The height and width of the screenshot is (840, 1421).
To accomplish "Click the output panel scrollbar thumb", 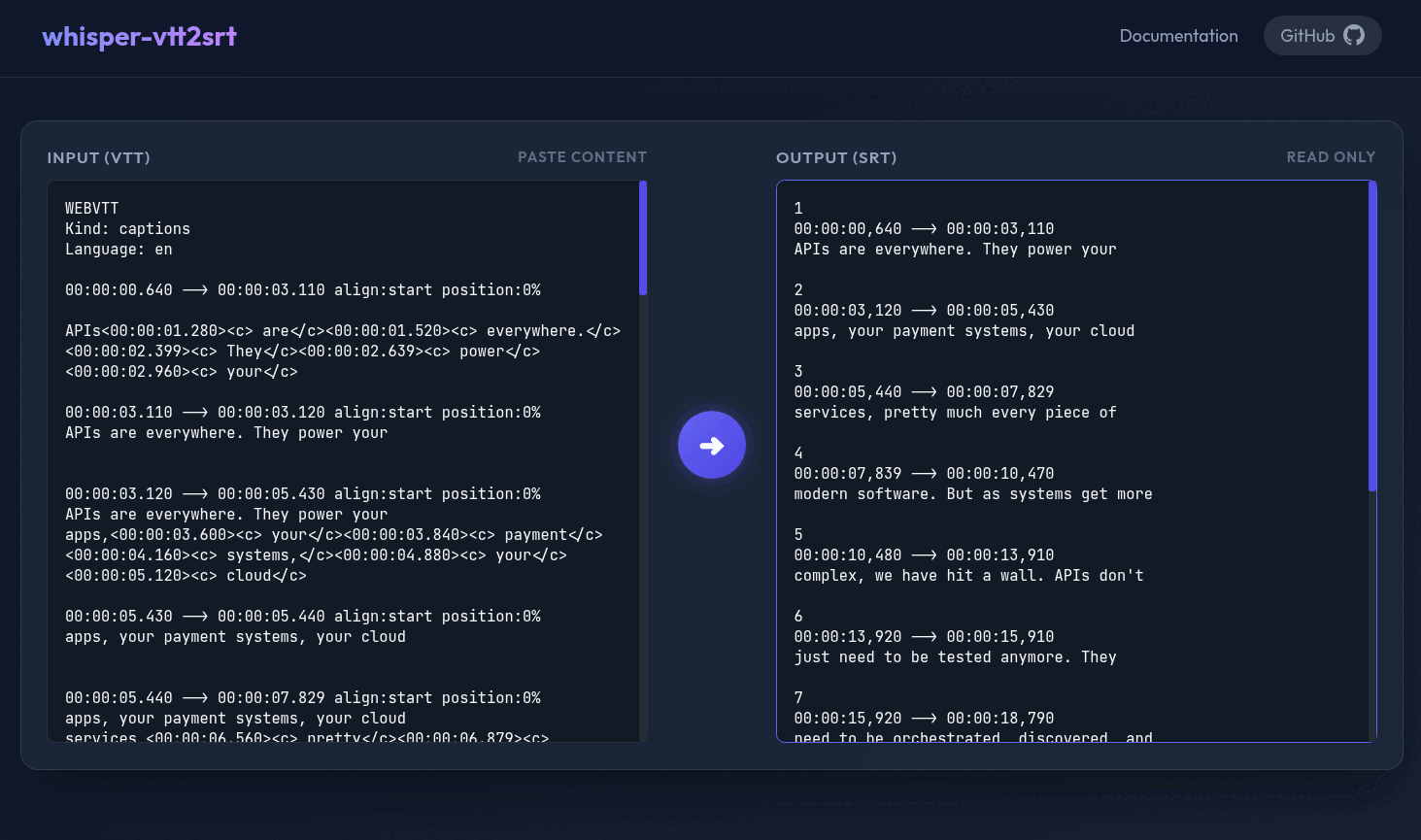I will (x=1372, y=336).
